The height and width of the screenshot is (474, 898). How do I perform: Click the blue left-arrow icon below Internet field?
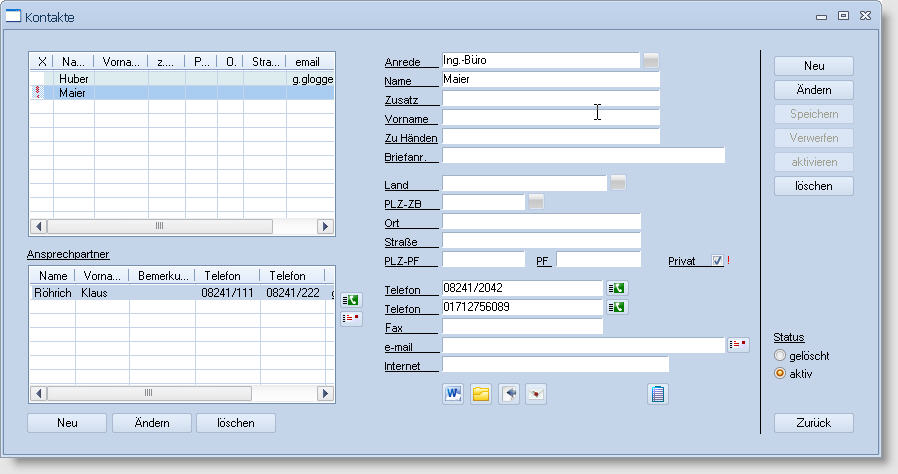click(x=509, y=394)
